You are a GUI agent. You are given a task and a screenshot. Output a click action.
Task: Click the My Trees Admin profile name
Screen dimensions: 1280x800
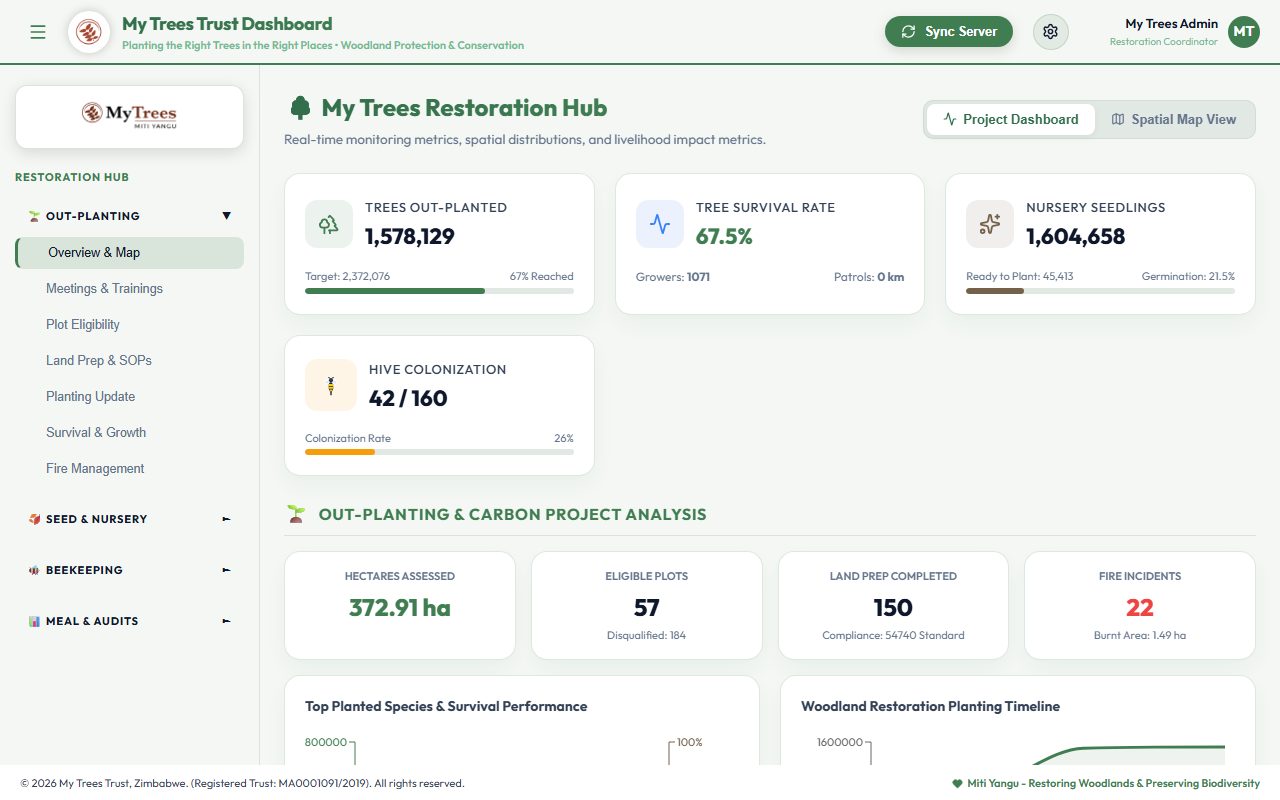(x=1171, y=24)
